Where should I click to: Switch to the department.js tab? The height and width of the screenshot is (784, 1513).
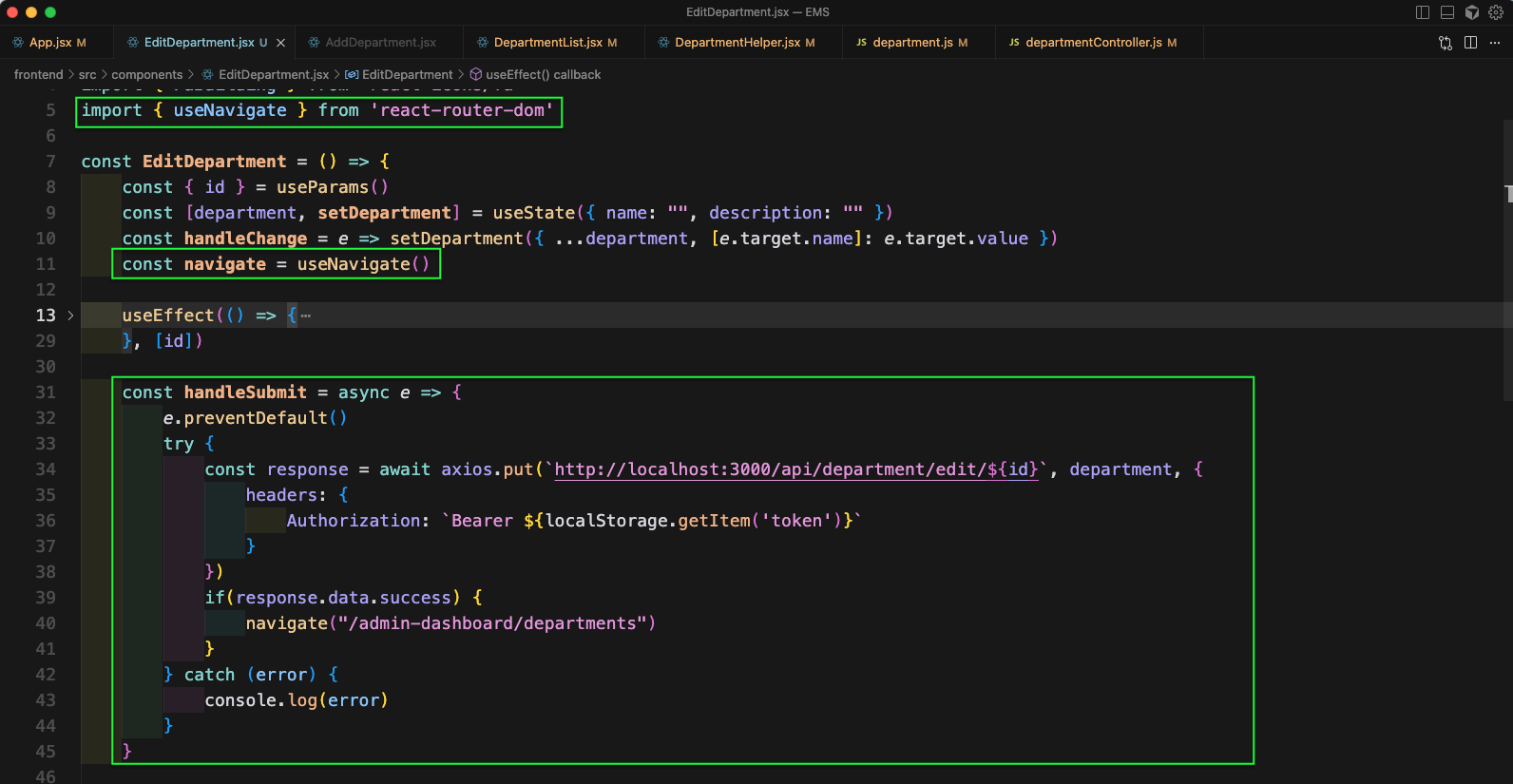(919, 43)
